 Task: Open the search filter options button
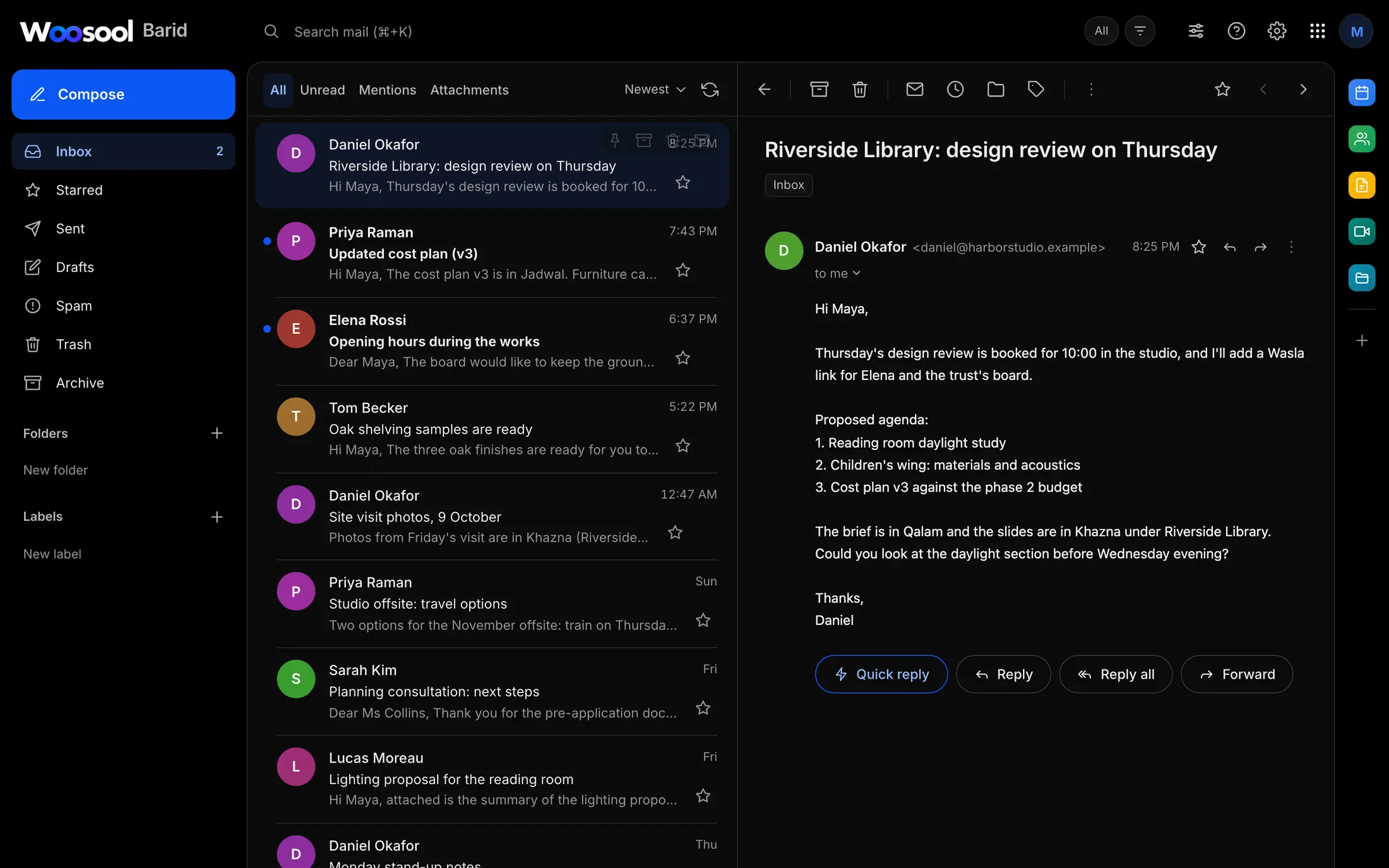click(x=1140, y=31)
